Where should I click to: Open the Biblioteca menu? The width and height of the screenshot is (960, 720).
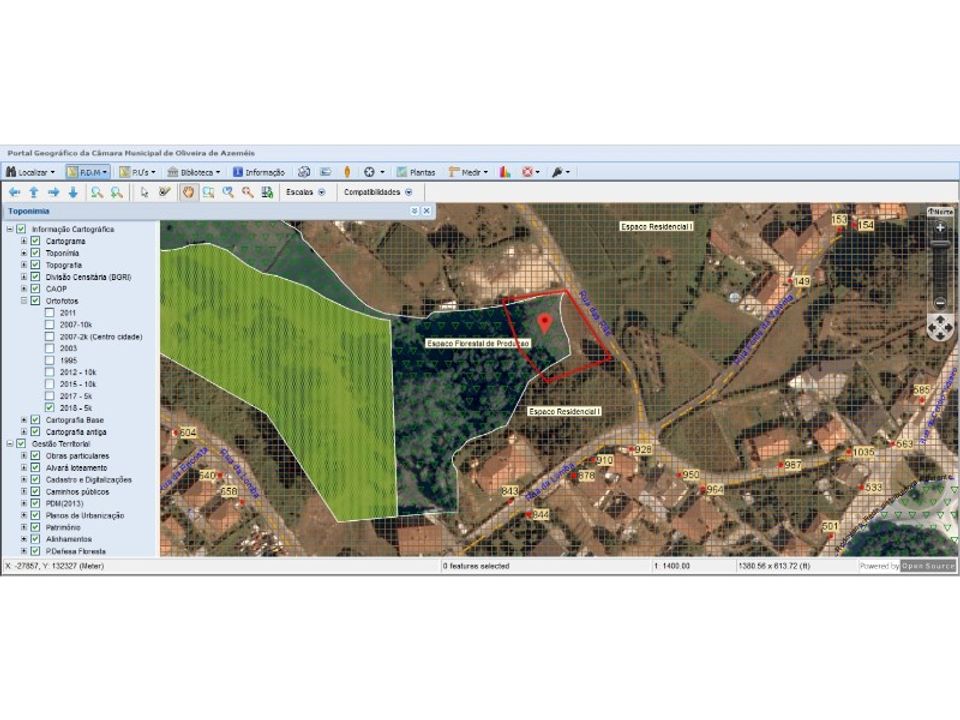(193, 172)
